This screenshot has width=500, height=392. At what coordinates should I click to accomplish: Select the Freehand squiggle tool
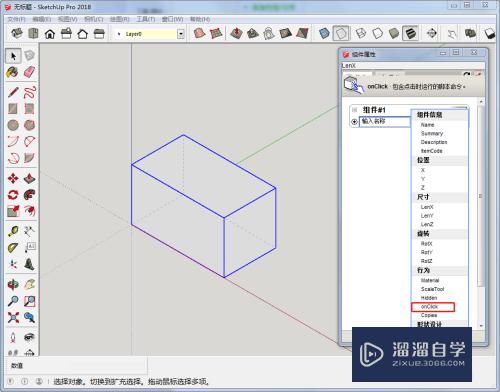click(x=29, y=92)
